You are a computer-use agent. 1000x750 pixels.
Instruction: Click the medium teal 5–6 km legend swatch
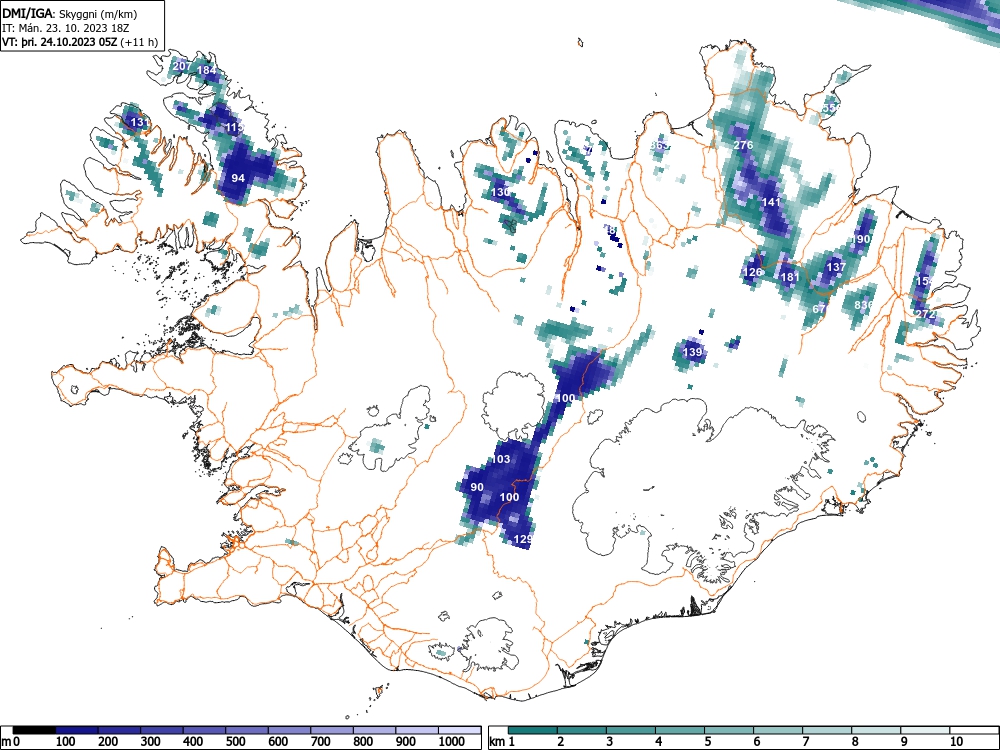(x=729, y=730)
